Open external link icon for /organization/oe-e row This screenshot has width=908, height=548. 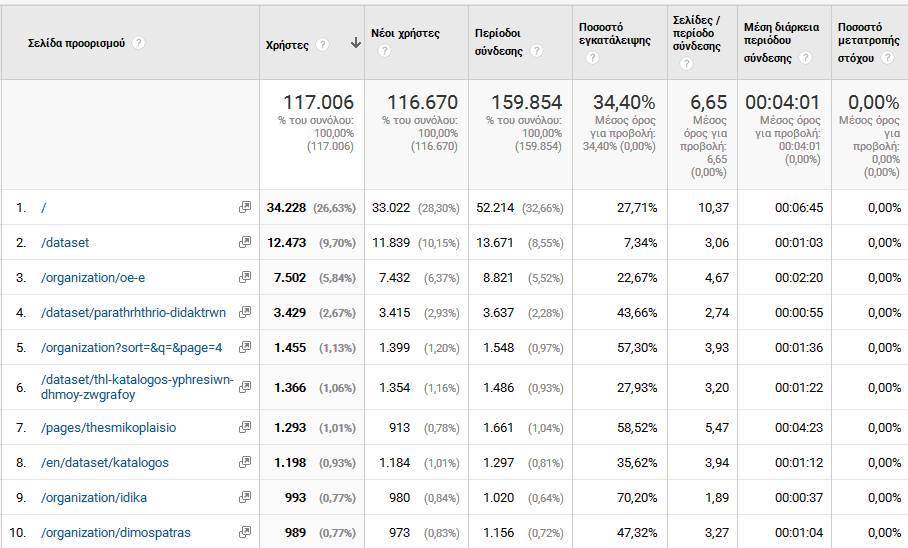[x=245, y=277]
